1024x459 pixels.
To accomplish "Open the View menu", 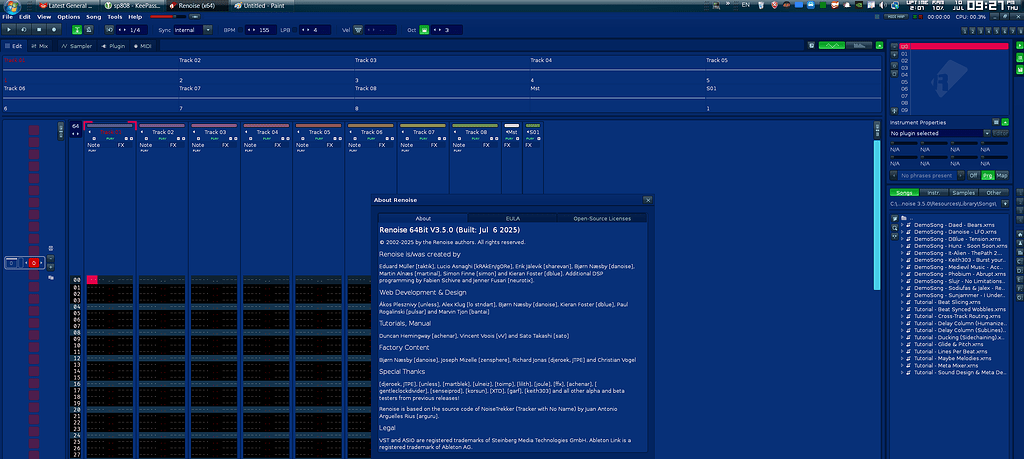I will pyautogui.click(x=44, y=16).
